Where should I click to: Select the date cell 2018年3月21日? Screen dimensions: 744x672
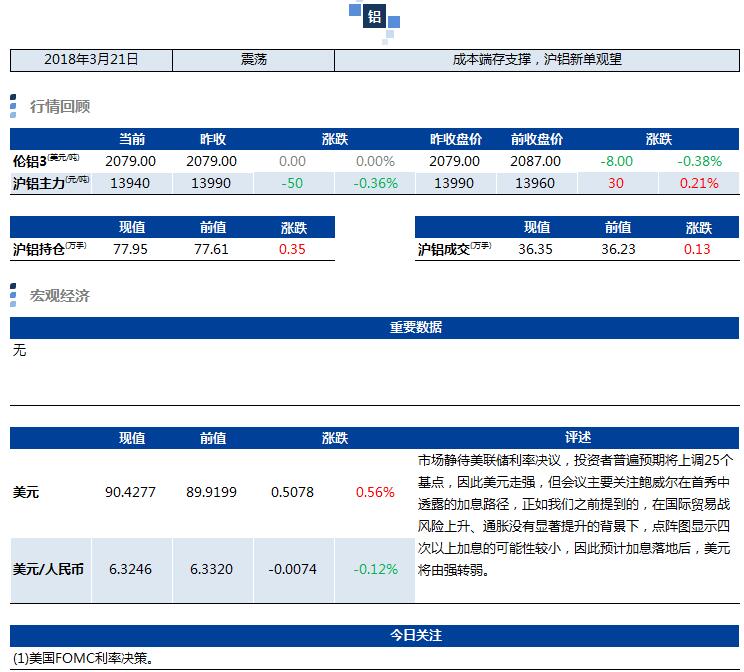point(91,60)
